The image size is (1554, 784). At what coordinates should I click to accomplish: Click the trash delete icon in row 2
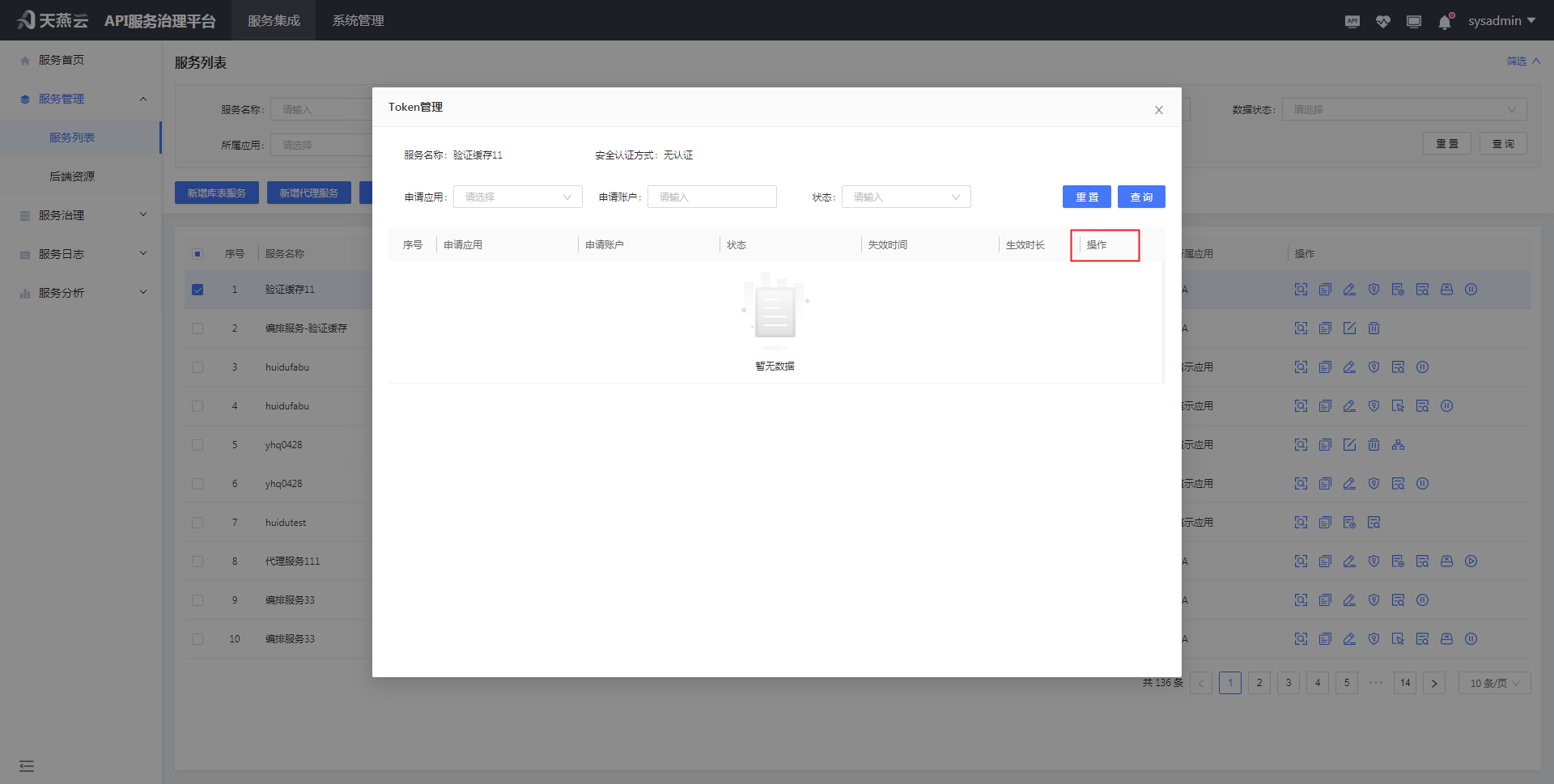click(1374, 328)
